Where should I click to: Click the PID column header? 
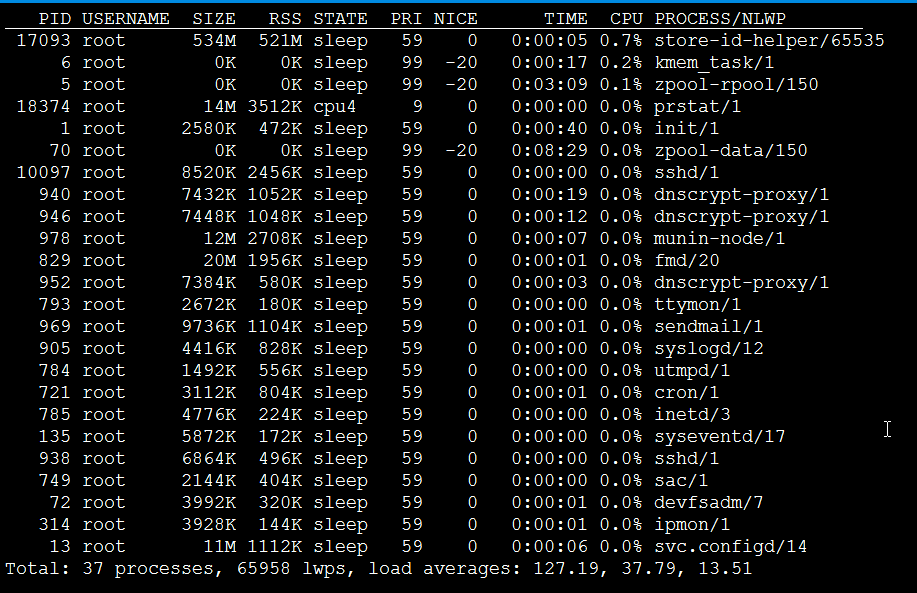click(55, 19)
